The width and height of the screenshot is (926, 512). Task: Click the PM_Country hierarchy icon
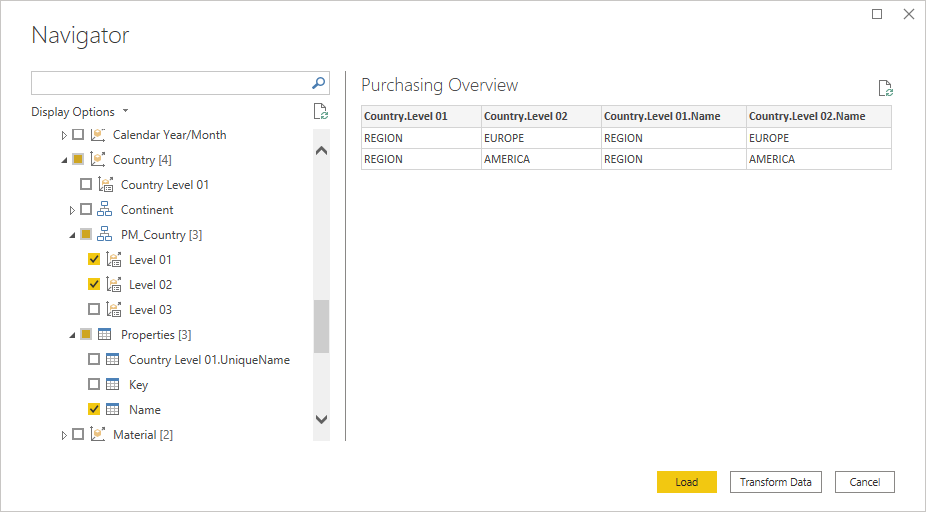[x=104, y=235]
